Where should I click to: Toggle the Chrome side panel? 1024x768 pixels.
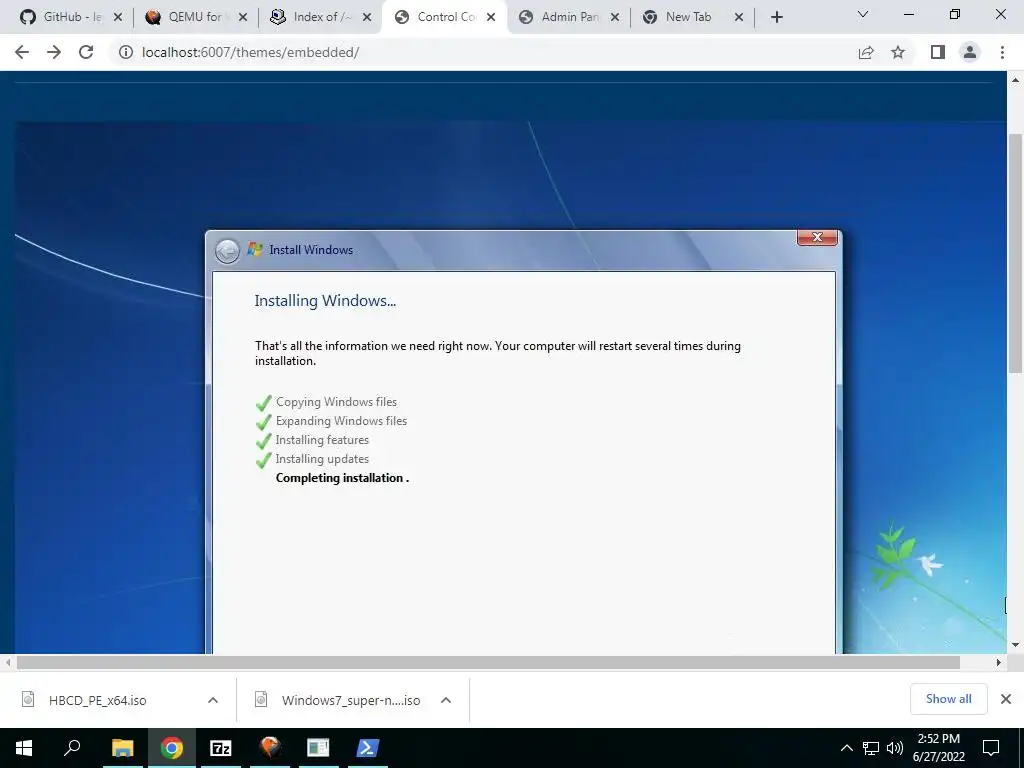tap(938, 52)
